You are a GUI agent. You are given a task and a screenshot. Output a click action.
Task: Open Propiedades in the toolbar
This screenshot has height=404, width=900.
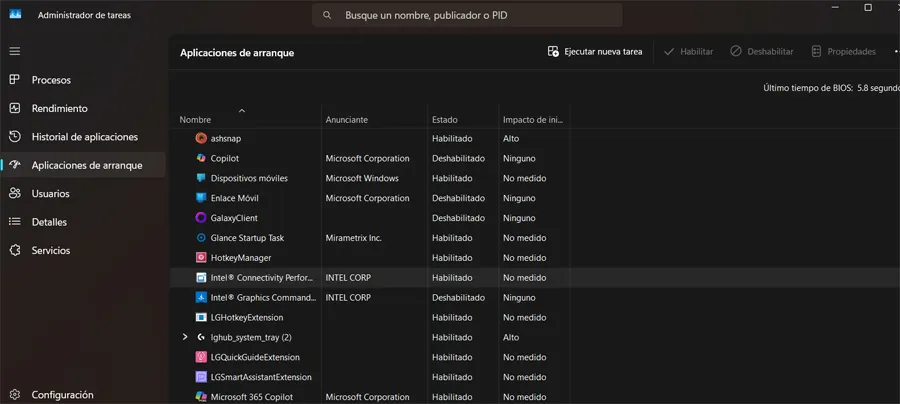tap(843, 51)
